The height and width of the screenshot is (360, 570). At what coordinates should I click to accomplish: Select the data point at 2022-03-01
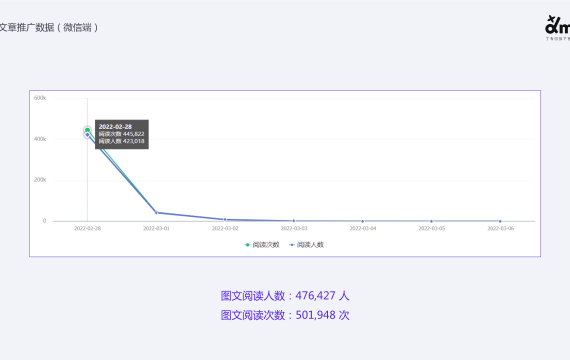pyautogui.click(x=156, y=212)
